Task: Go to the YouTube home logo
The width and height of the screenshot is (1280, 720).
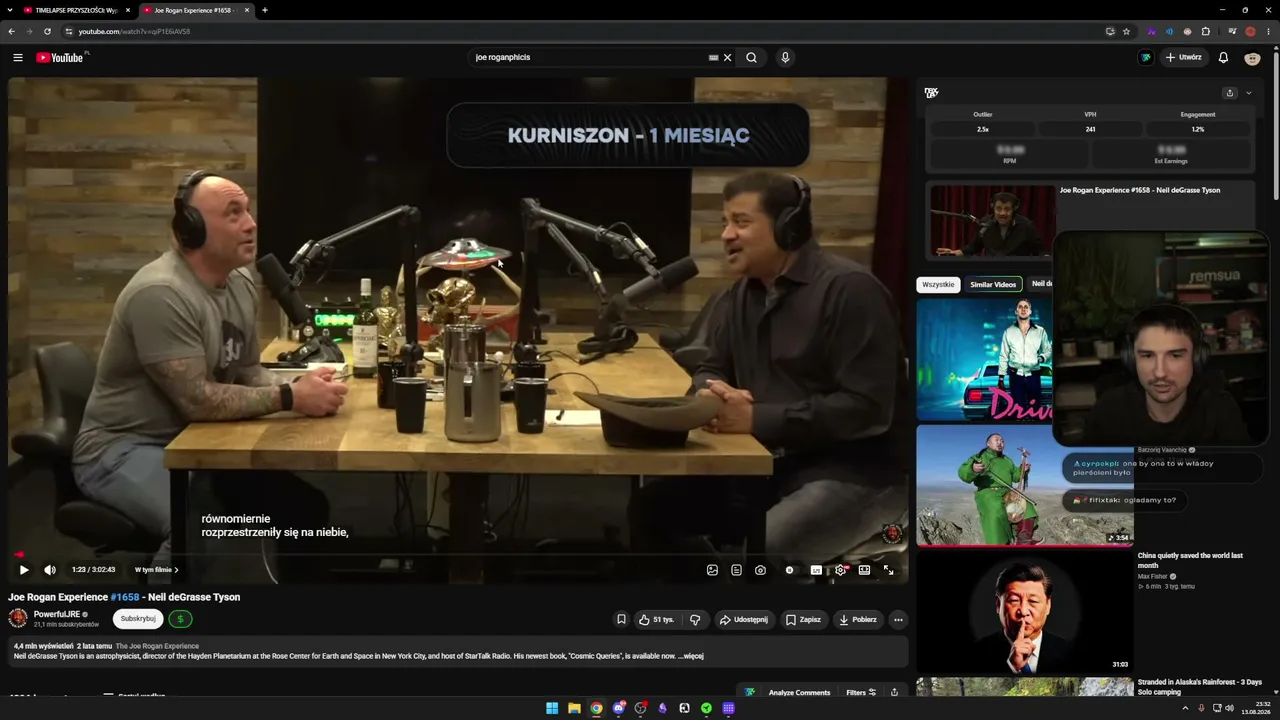Action: [60, 58]
